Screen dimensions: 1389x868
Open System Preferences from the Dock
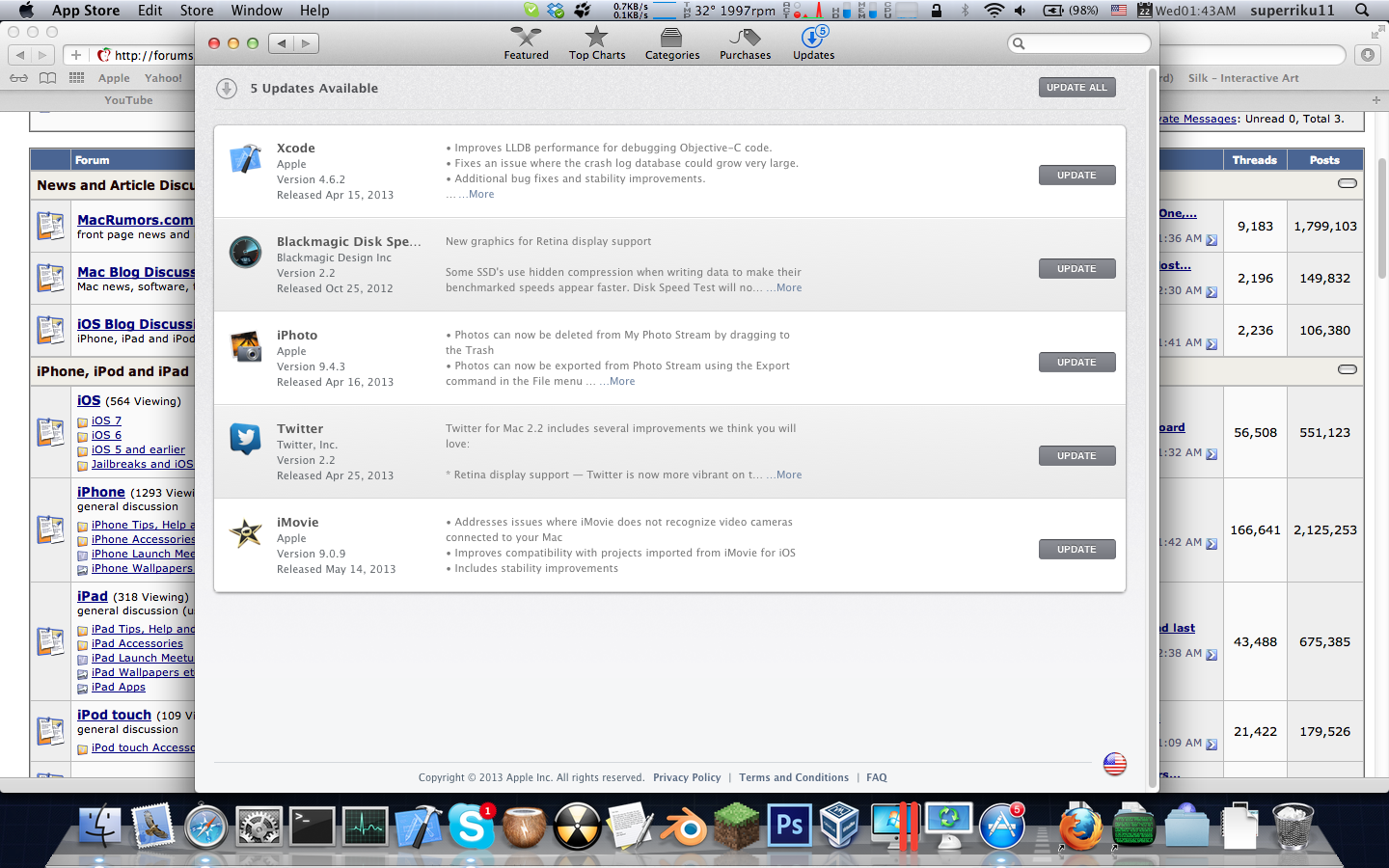click(259, 827)
